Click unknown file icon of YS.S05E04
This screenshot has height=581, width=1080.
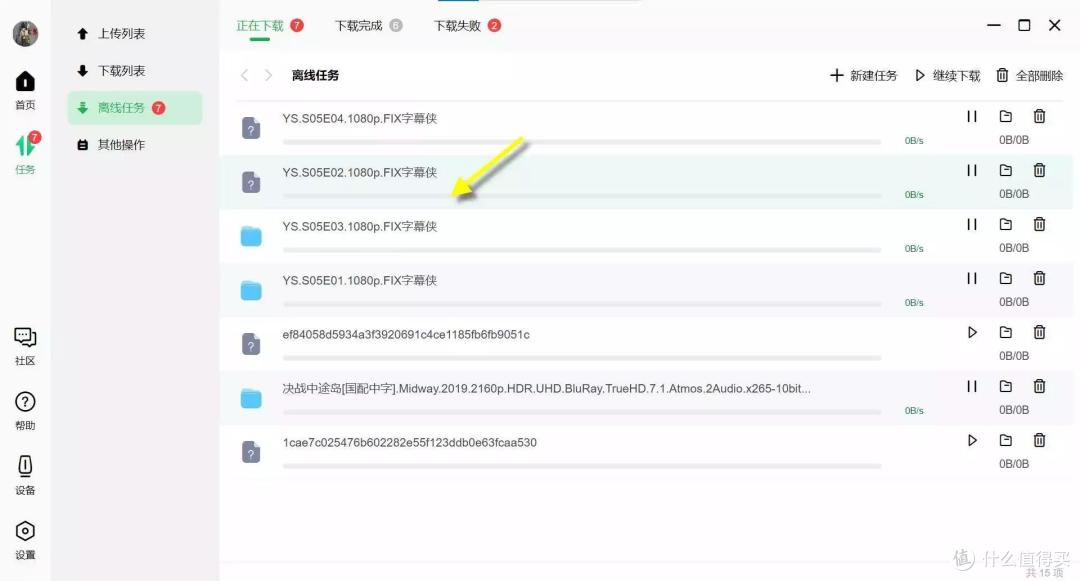251,128
